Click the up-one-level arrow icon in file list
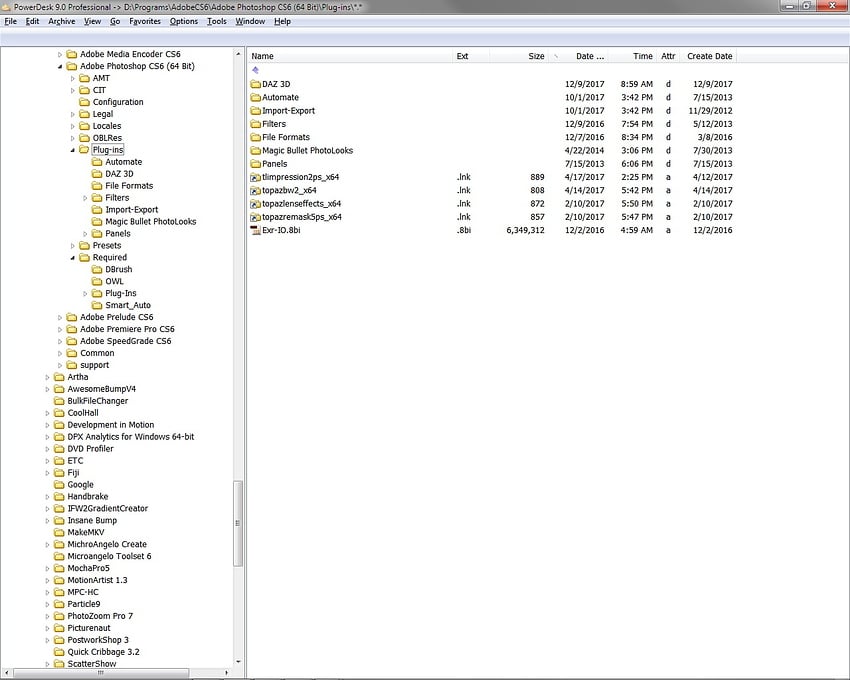 [x=255, y=70]
